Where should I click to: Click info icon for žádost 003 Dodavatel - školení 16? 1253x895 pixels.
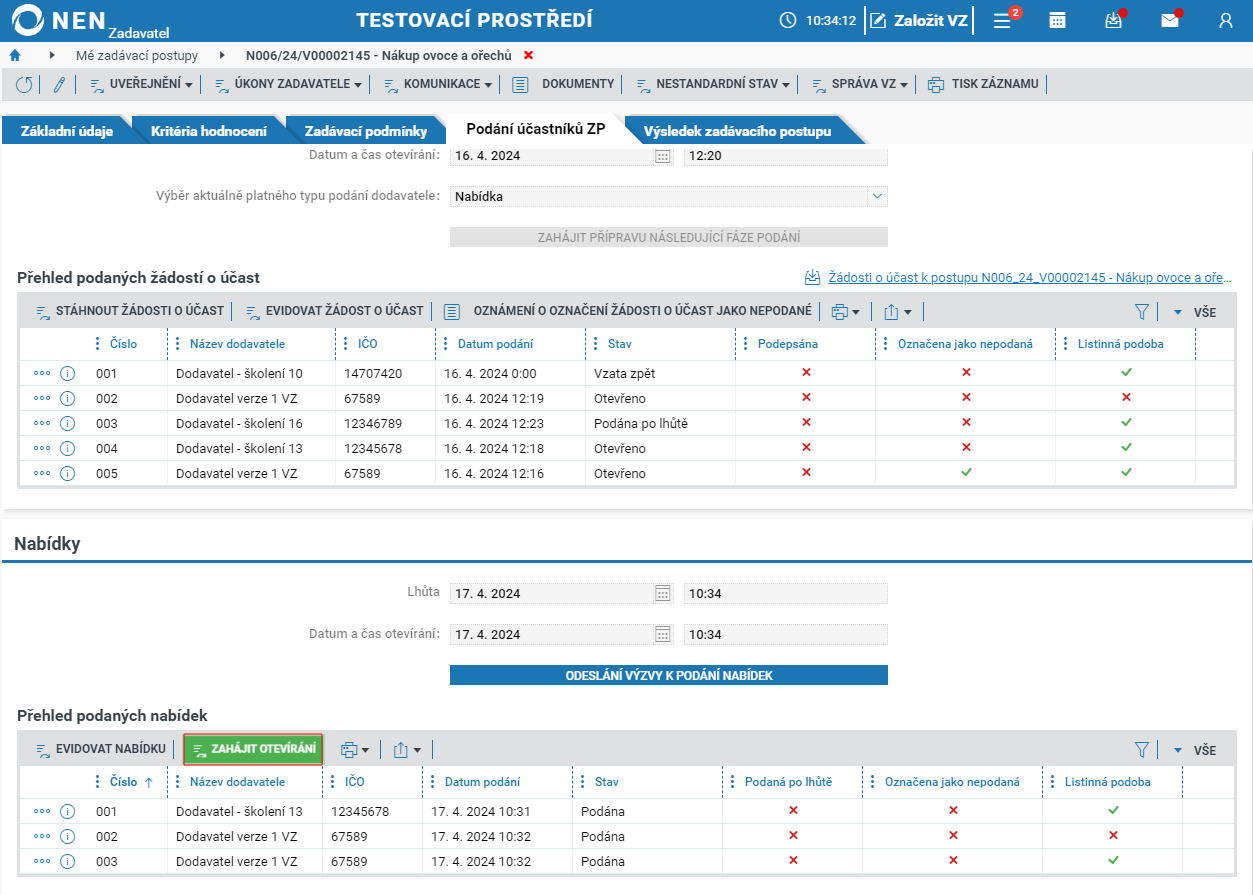pyautogui.click(x=68, y=423)
